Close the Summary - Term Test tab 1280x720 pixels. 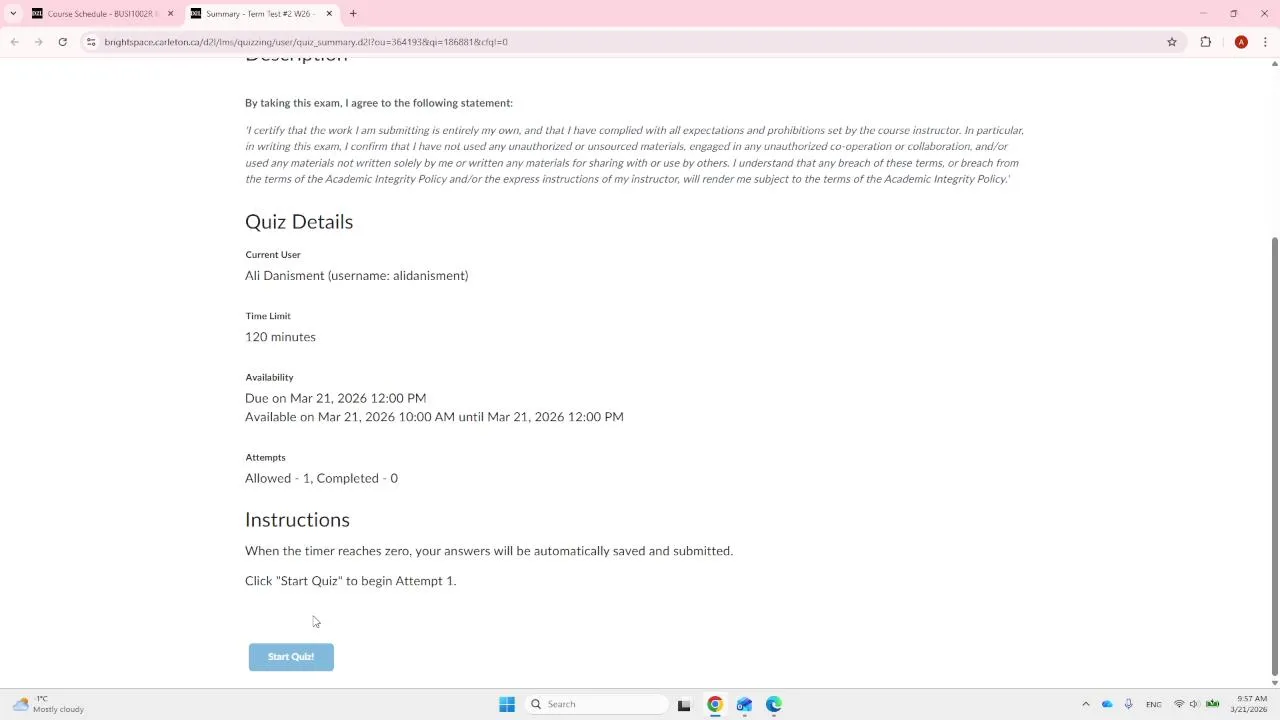point(329,14)
